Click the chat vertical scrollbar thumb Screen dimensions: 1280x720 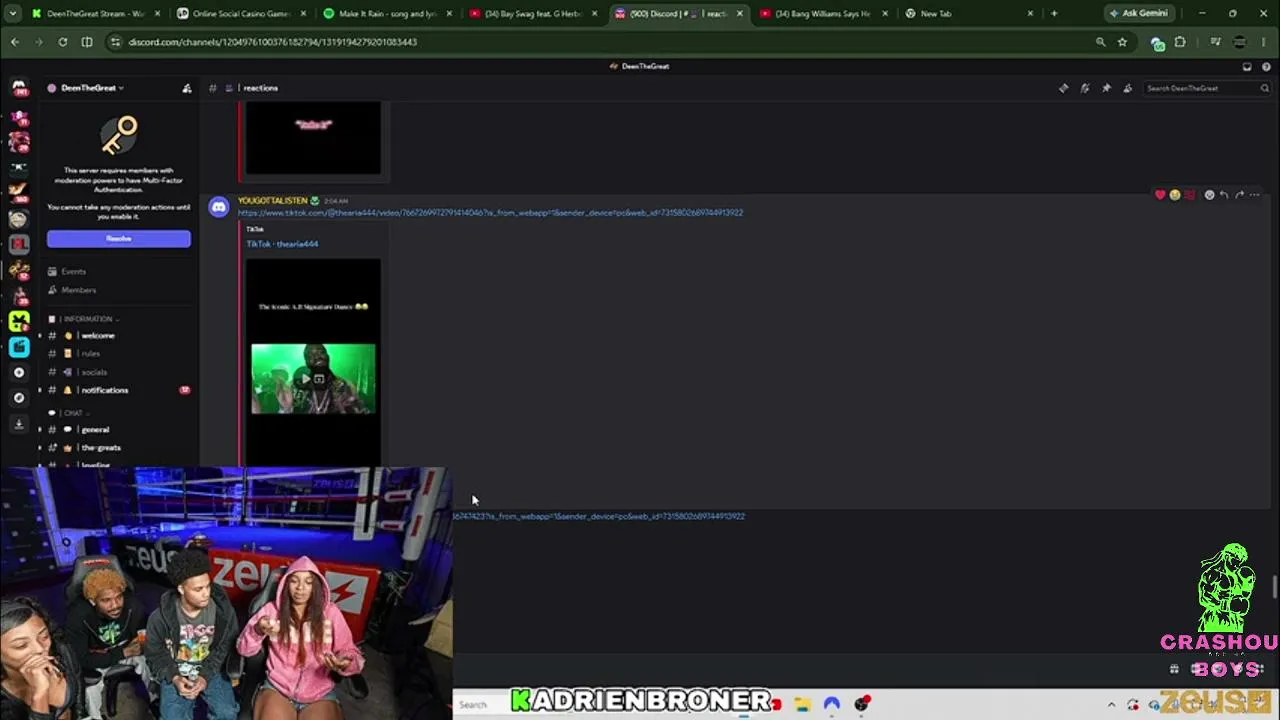[1274, 587]
